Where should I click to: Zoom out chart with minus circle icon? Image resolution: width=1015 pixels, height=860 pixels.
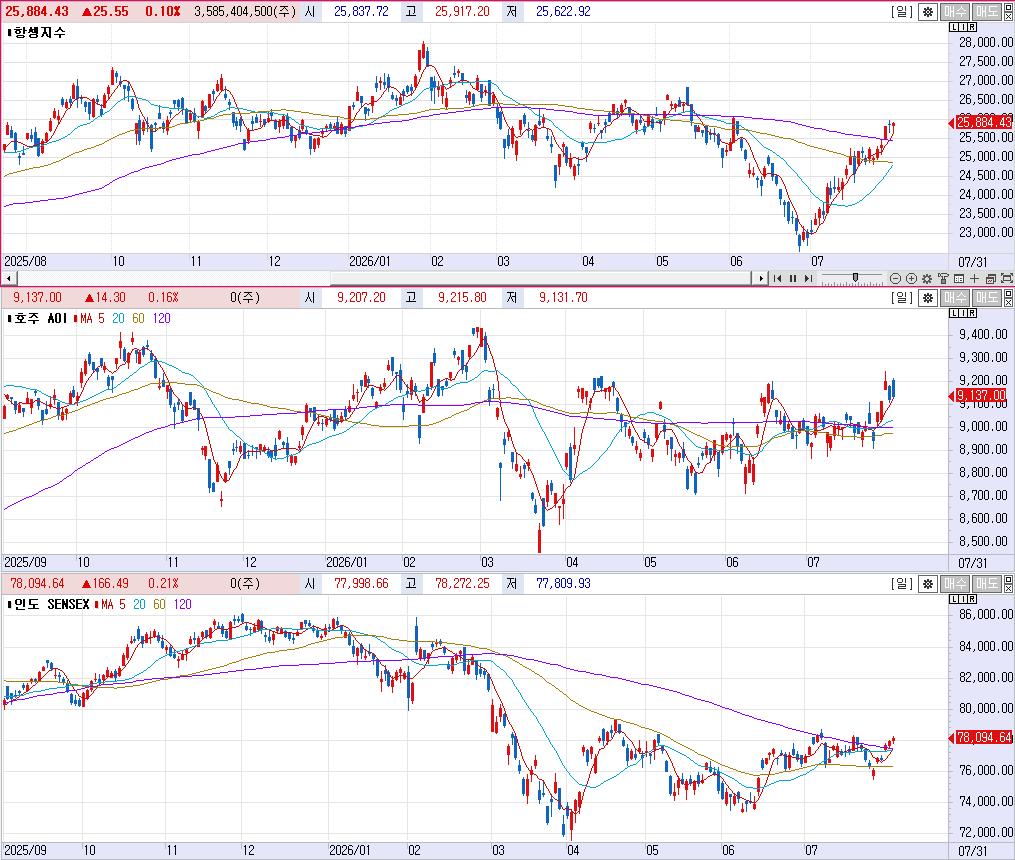(x=895, y=279)
